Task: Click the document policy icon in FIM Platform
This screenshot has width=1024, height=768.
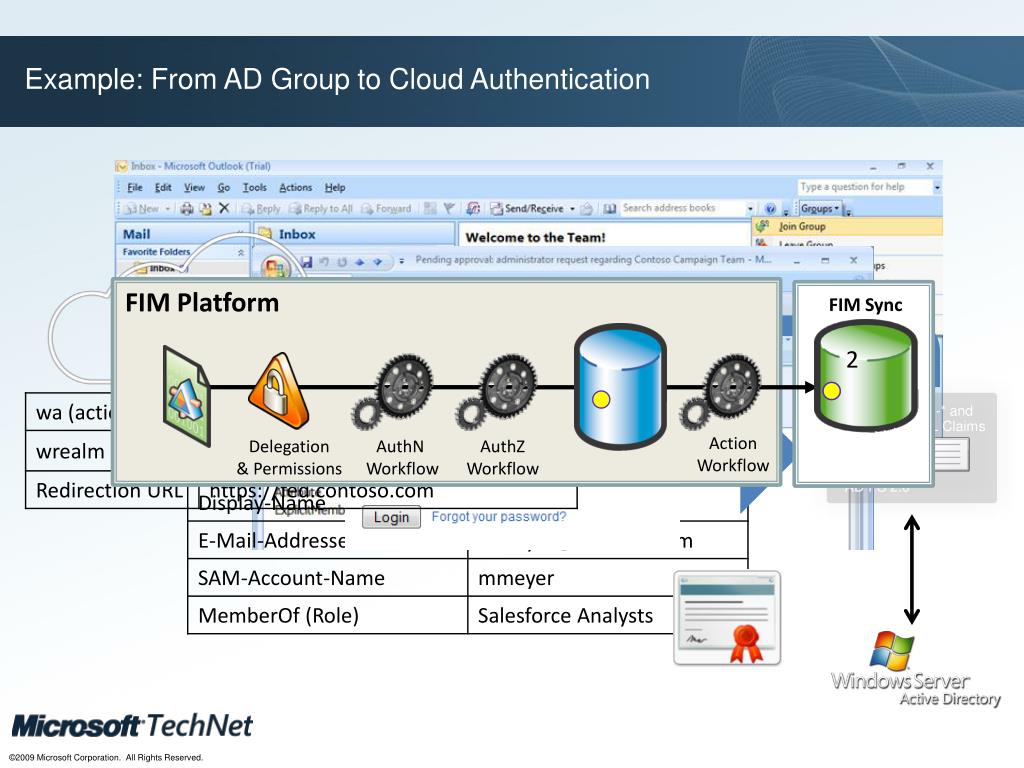Action: pos(187,396)
